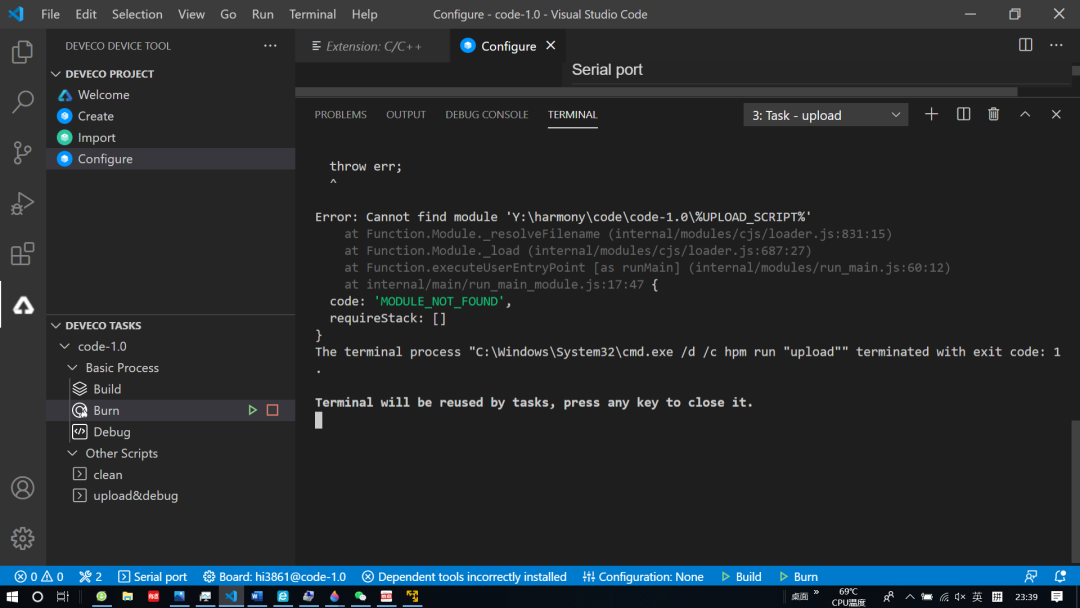This screenshot has height=608, width=1080.
Task: Open Windows Task View on taskbar
Action: (x=63, y=596)
